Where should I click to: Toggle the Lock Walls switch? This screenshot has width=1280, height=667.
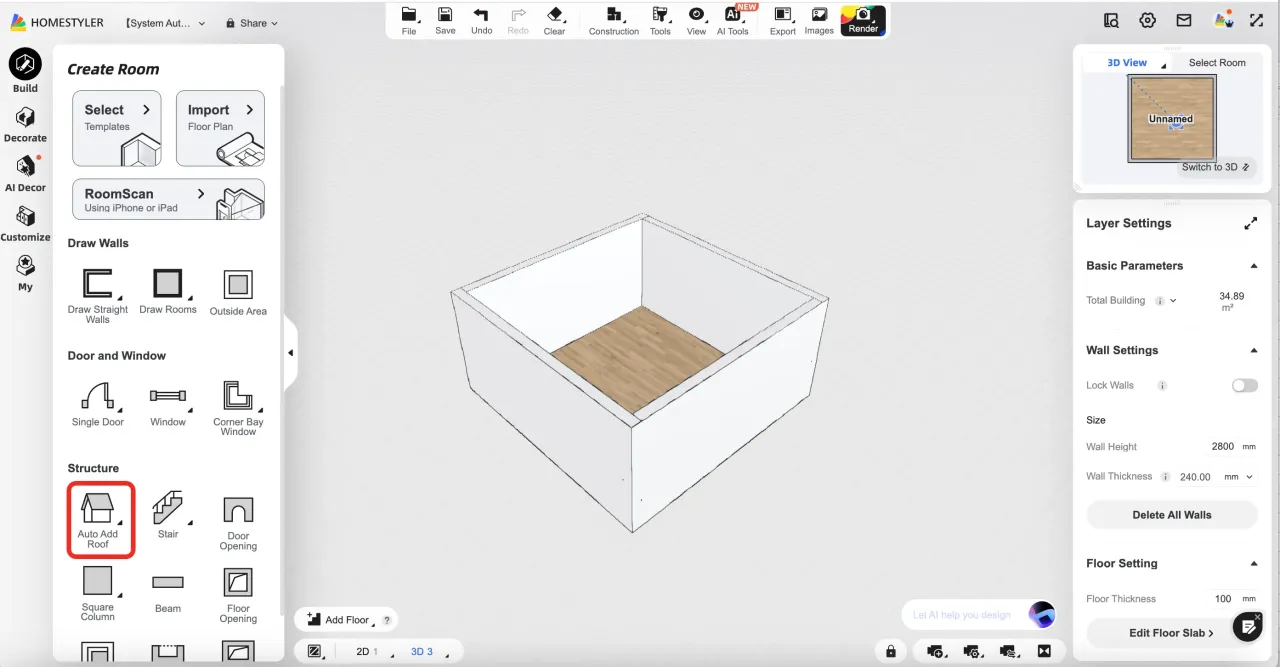1244,385
